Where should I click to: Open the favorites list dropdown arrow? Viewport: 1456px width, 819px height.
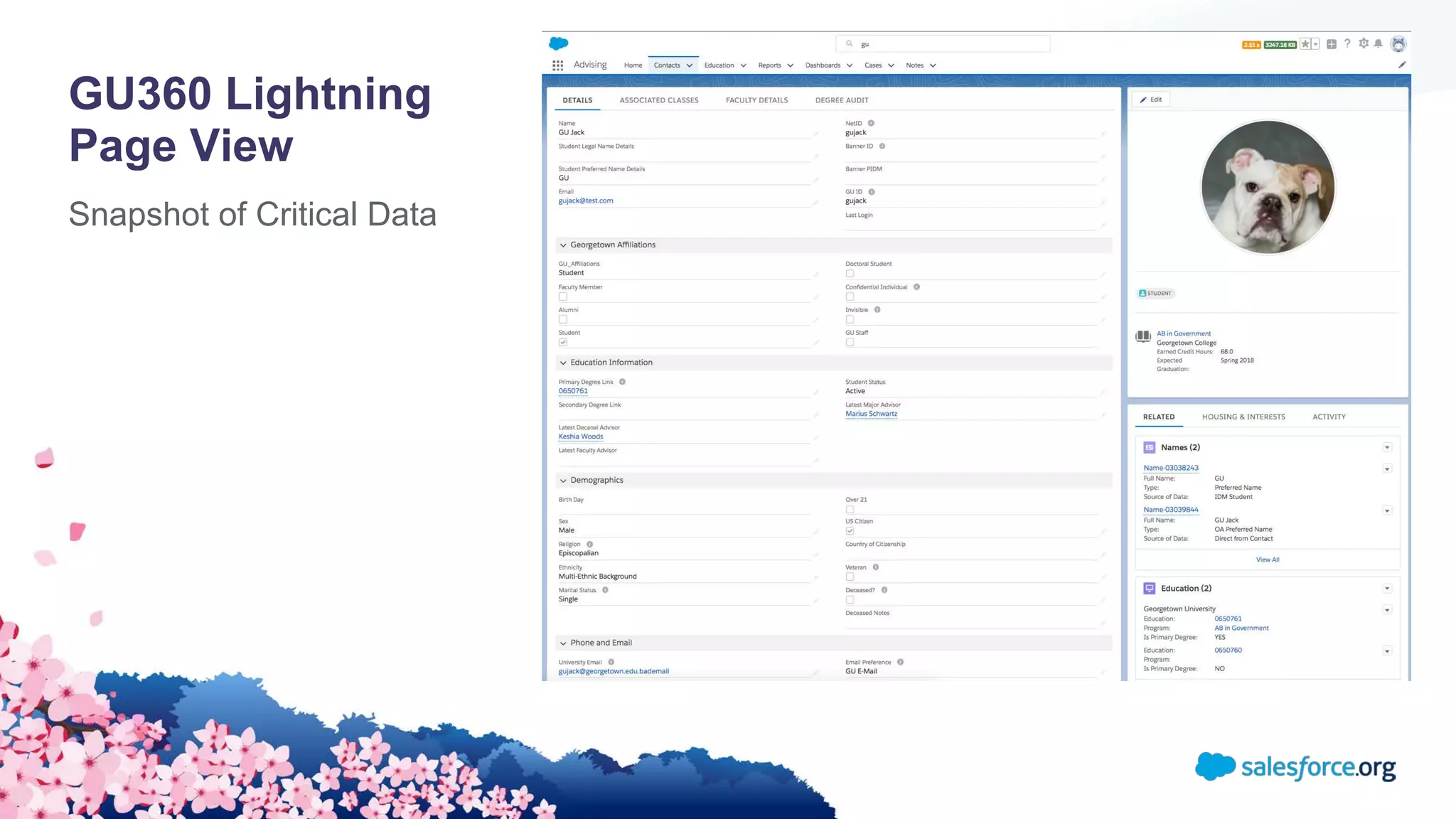click(1316, 44)
